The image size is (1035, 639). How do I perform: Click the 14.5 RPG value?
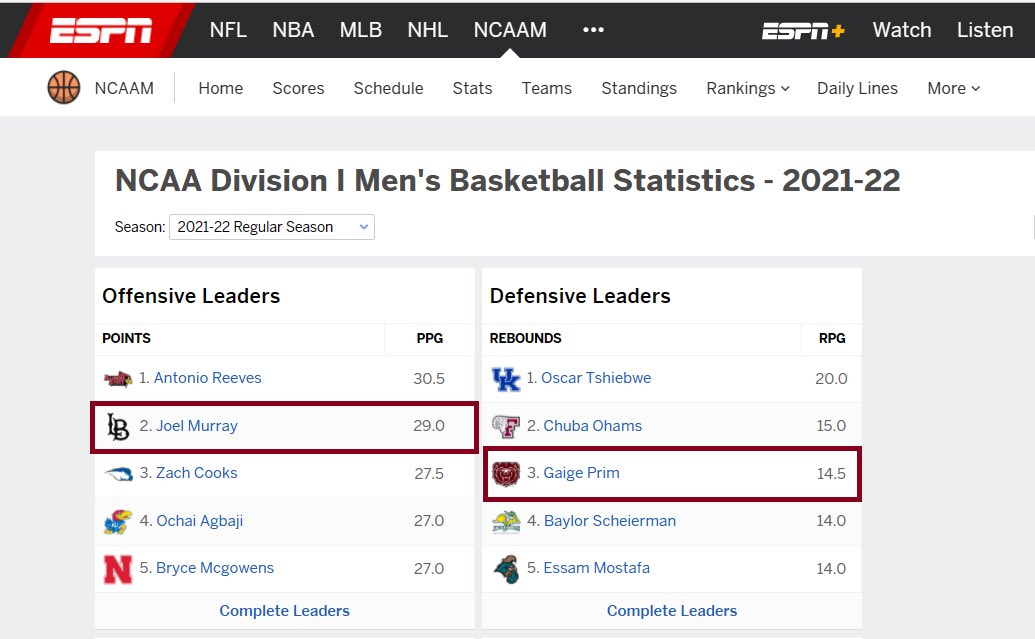pos(831,473)
